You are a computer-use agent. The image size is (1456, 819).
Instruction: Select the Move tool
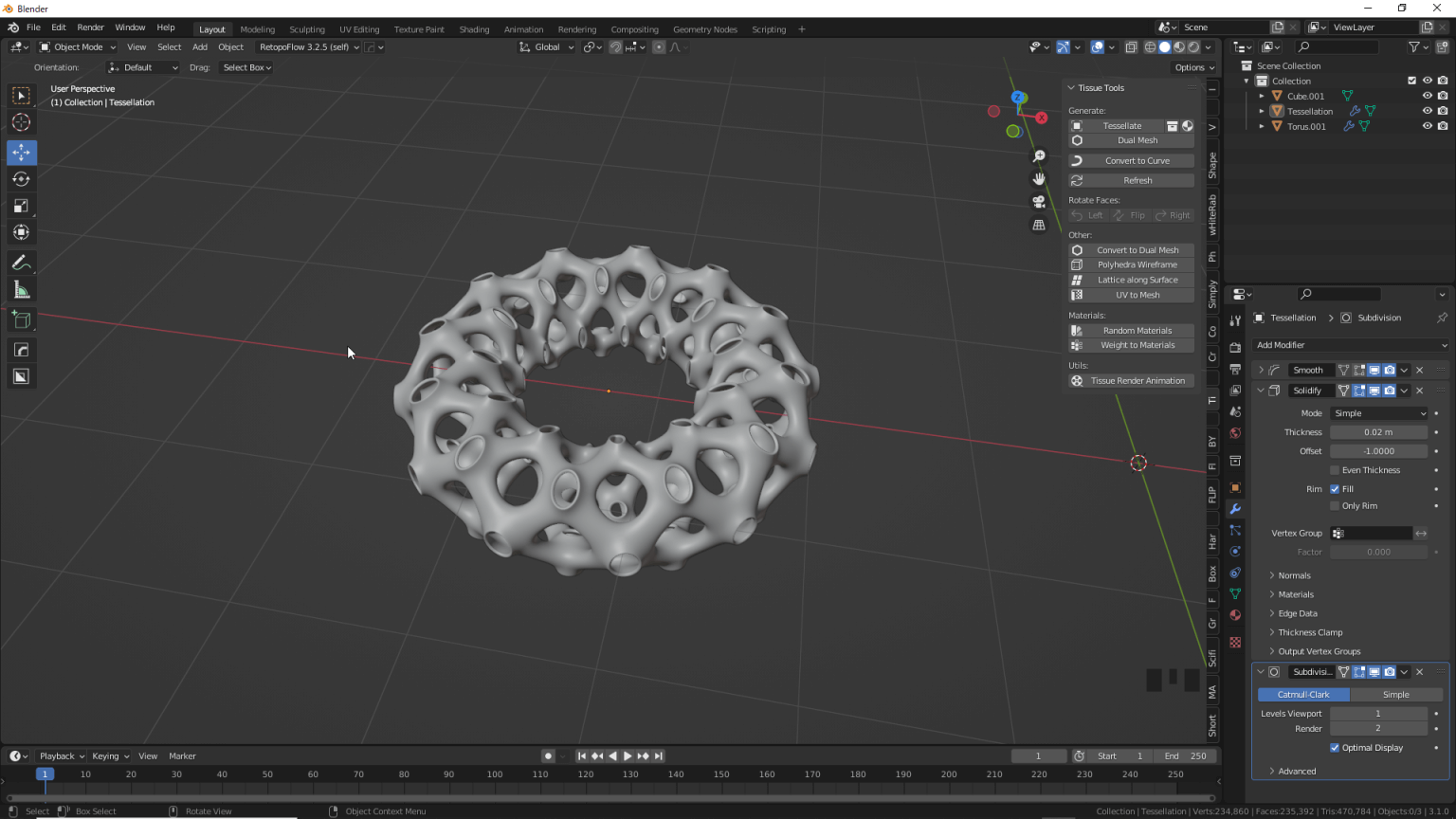20,152
